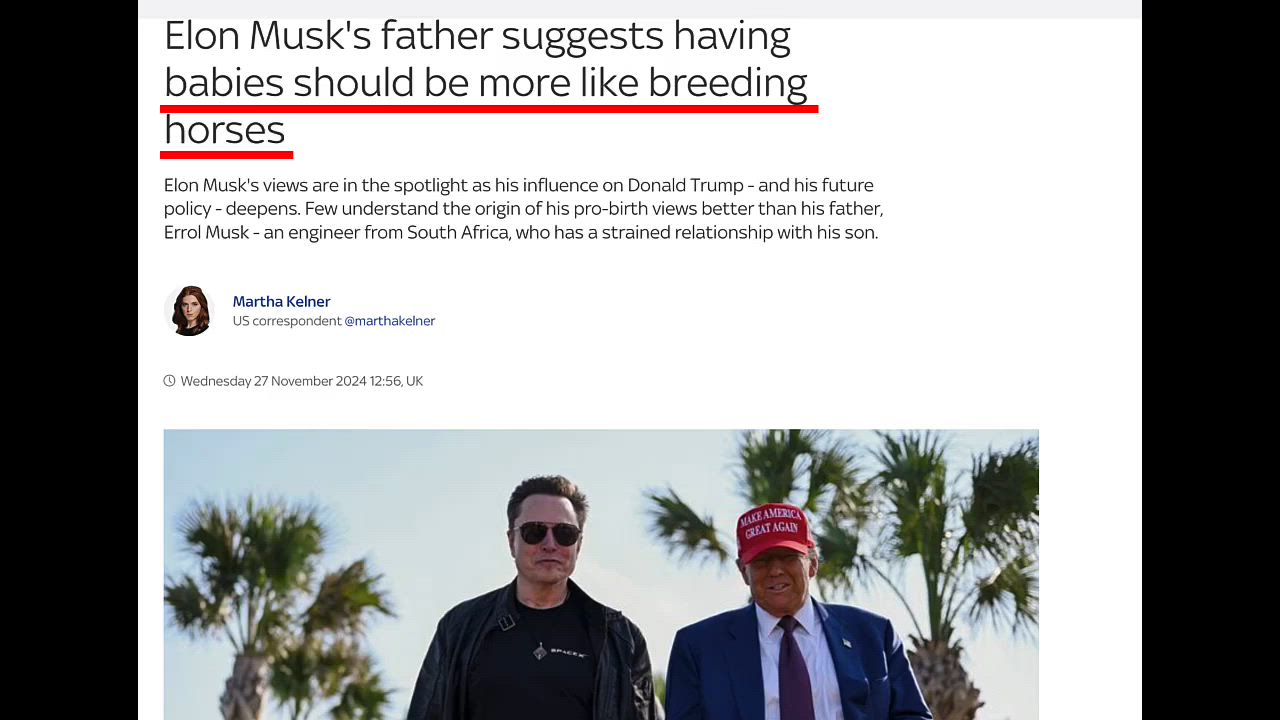Viewport: 1280px width, 720px height.
Task: Click the clock icon beside the date
Action: tap(169, 381)
